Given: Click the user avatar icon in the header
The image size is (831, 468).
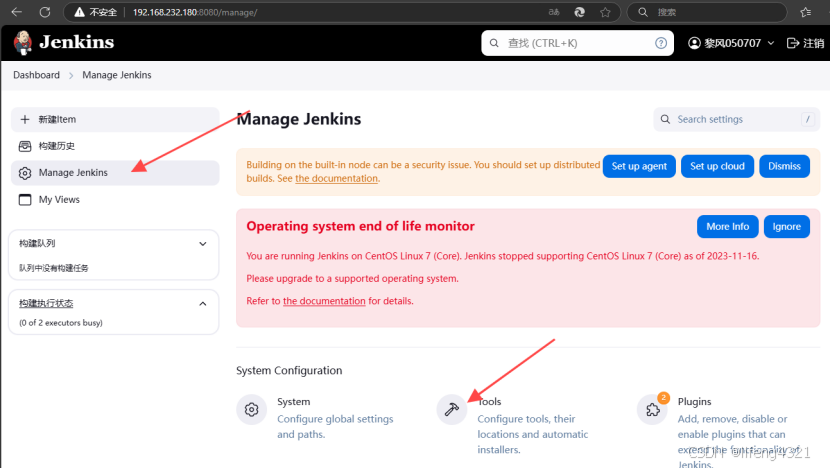Looking at the screenshot, I should coord(694,43).
